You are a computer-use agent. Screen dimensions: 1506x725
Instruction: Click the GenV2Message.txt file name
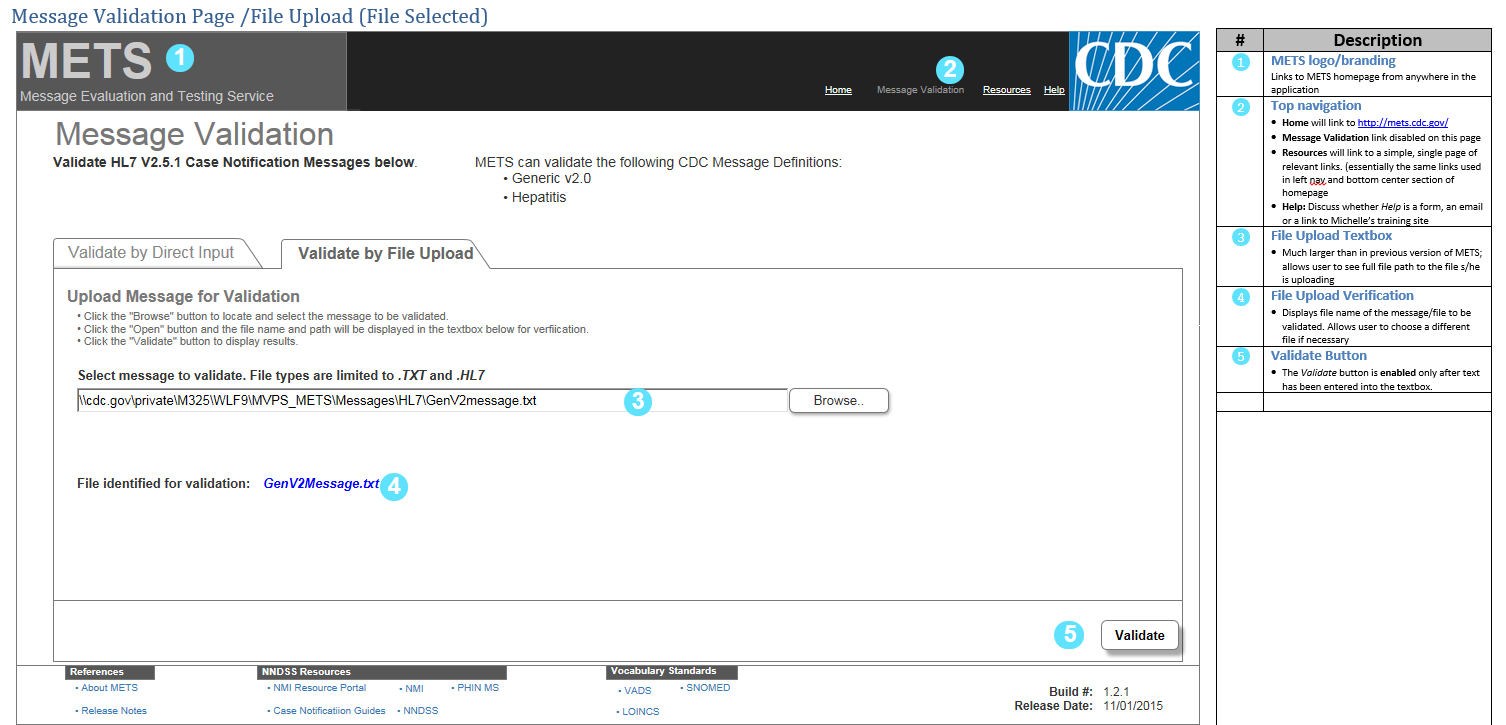pos(321,483)
